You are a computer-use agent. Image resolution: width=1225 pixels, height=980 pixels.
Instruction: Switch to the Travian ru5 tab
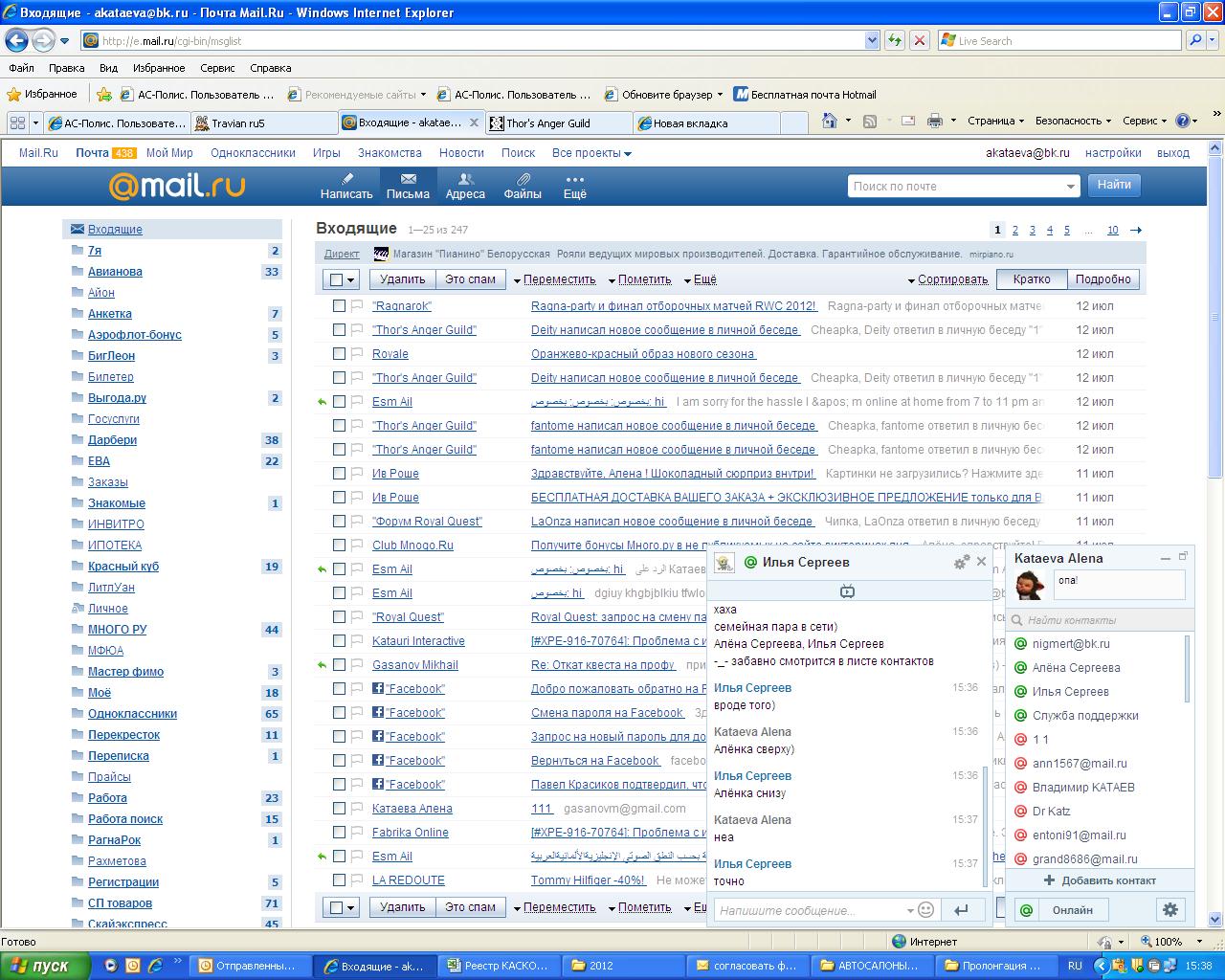263,122
